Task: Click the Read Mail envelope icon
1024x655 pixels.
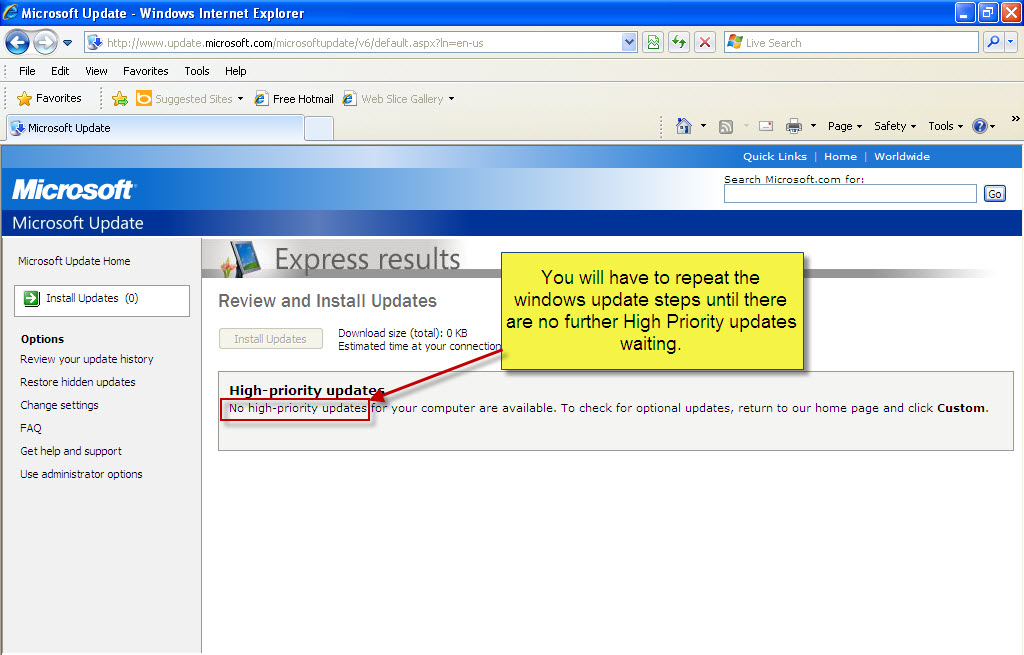Action: 766,126
